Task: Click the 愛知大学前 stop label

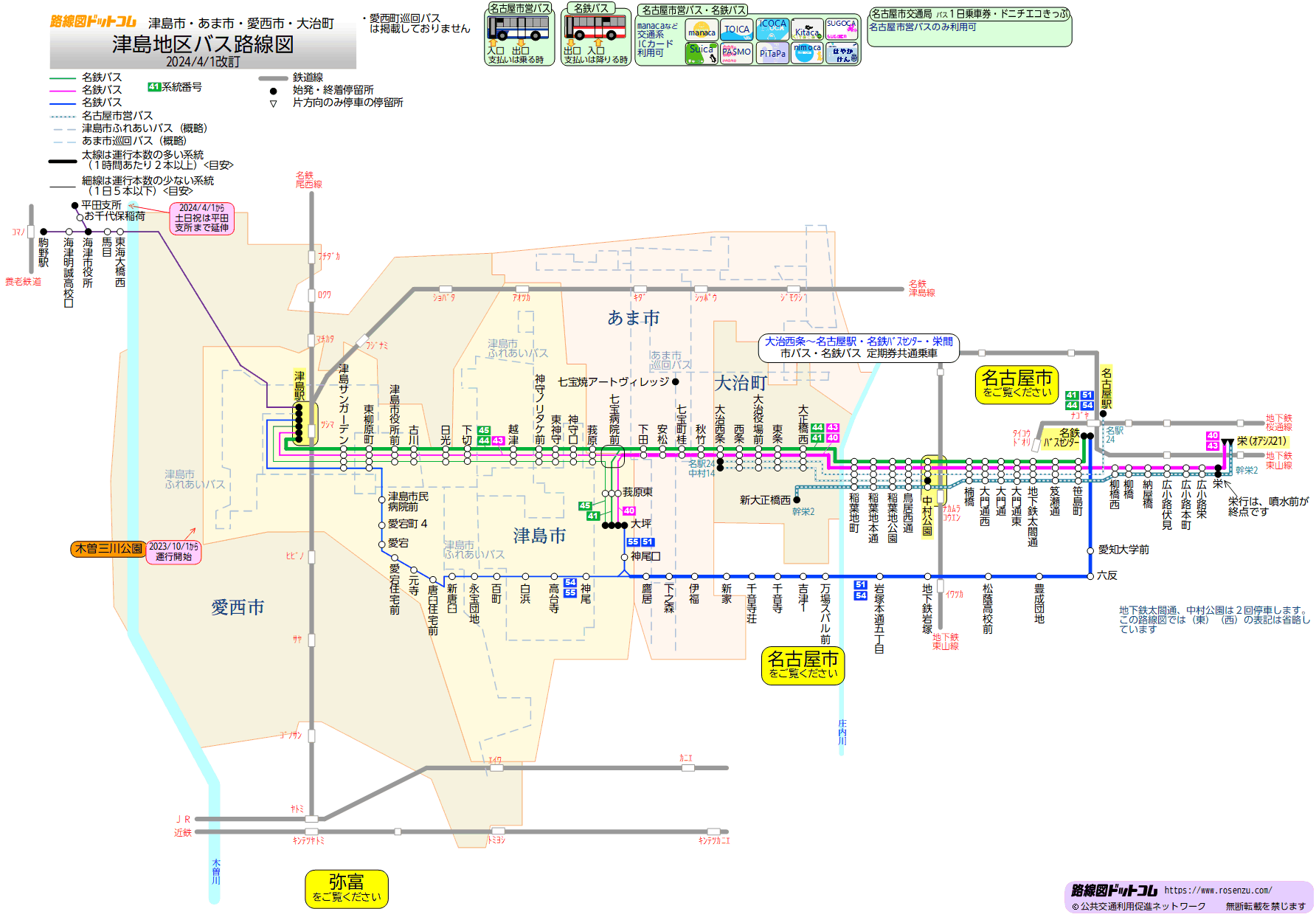Action: click(x=1123, y=550)
